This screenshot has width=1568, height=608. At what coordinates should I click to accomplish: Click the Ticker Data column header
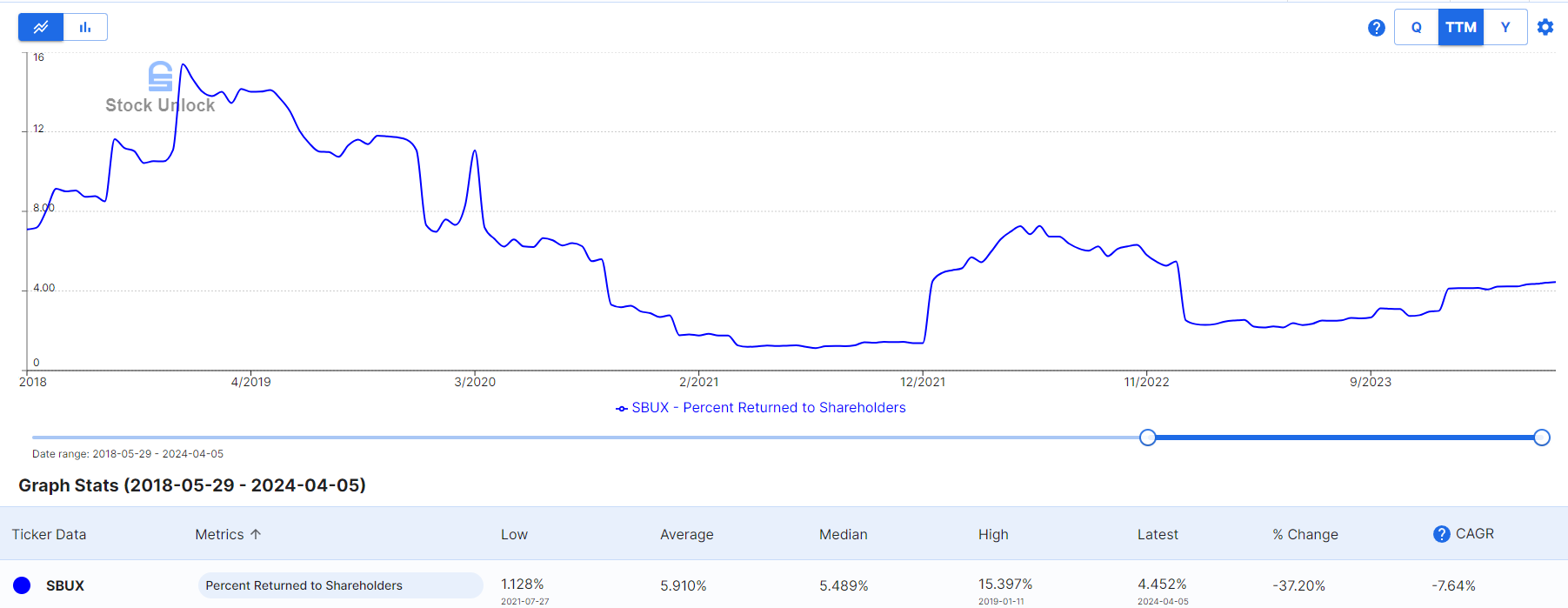tap(50, 534)
